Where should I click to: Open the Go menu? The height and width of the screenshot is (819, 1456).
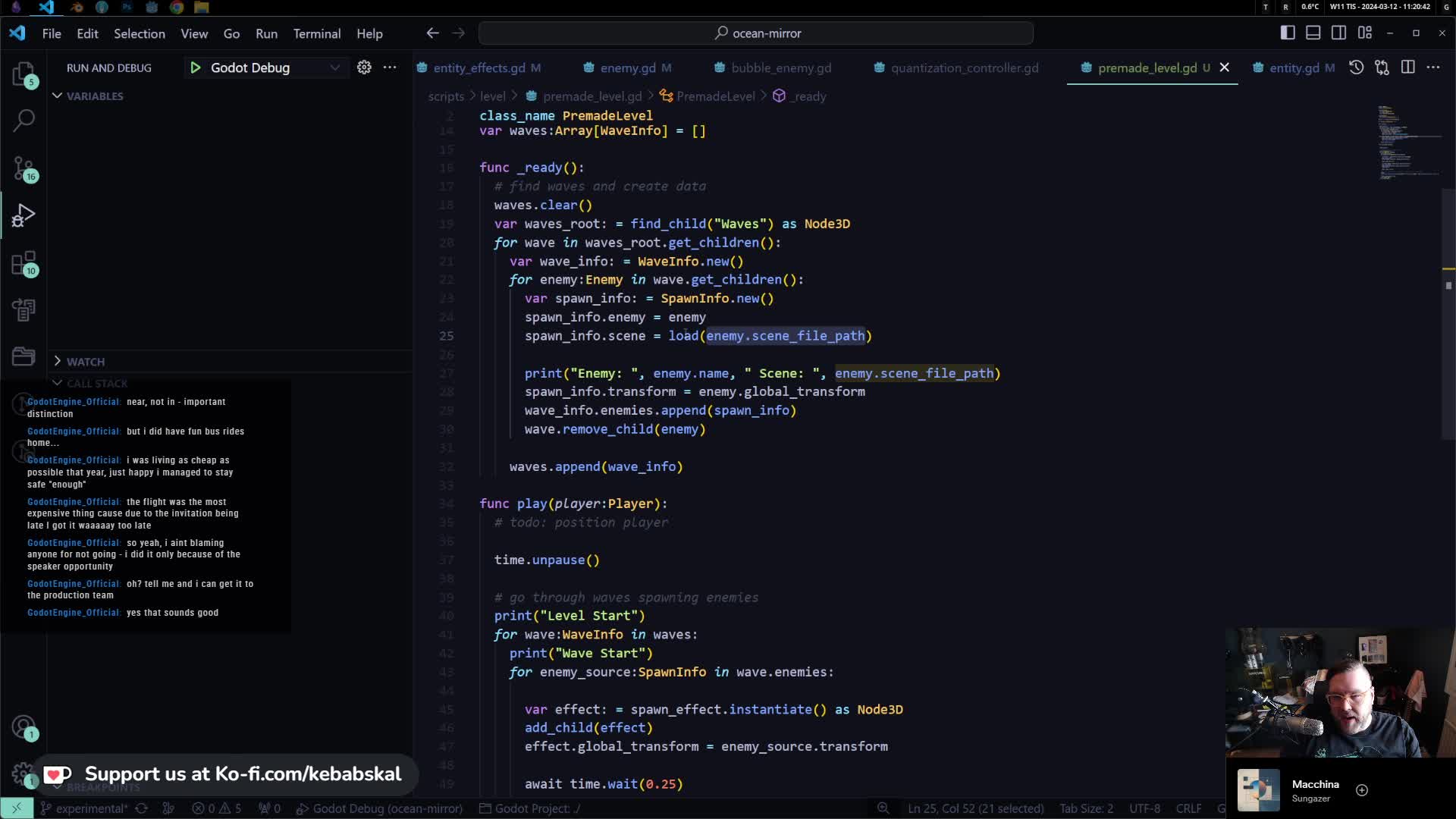click(231, 33)
